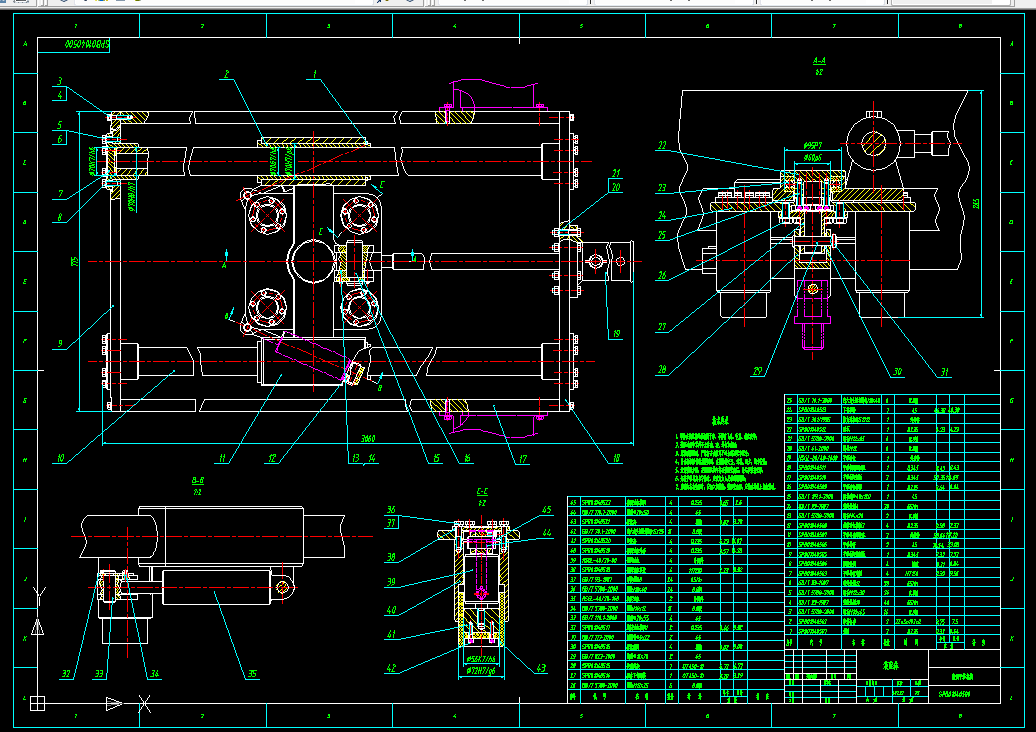Click callout label 23 in section A-A
1036x732 pixels.
tap(662, 188)
